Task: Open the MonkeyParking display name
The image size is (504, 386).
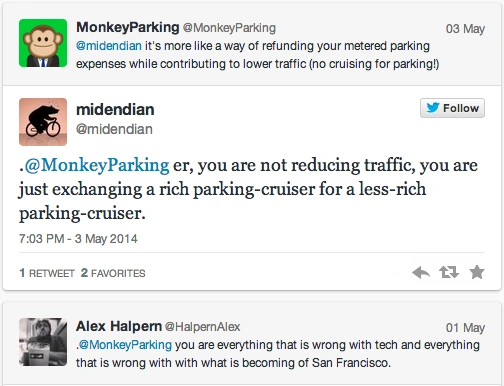Action: click(x=128, y=27)
